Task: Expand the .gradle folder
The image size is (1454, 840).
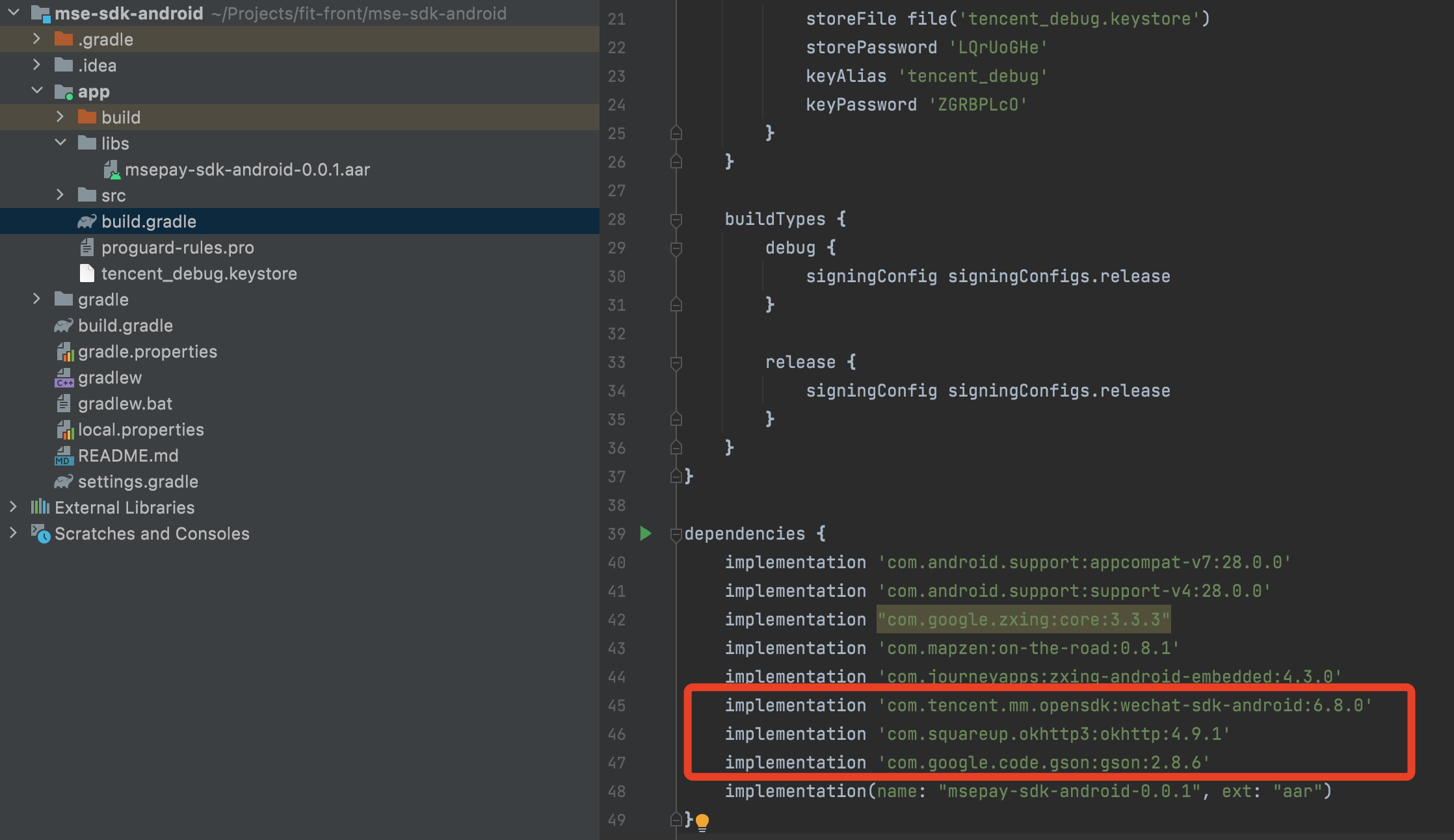Action: click(x=37, y=39)
